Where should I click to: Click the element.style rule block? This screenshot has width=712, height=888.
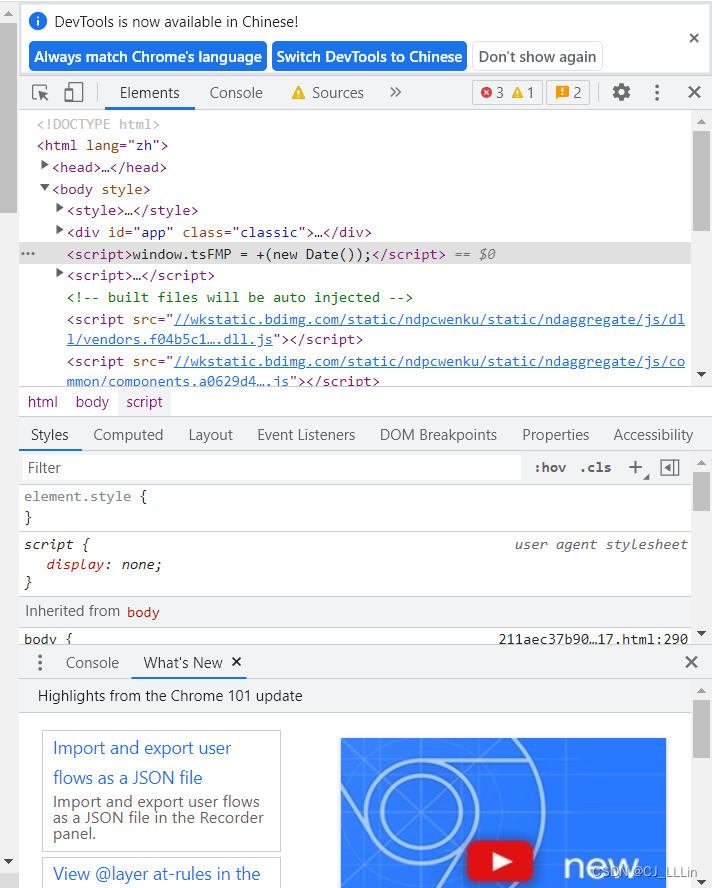pos(355,507)
